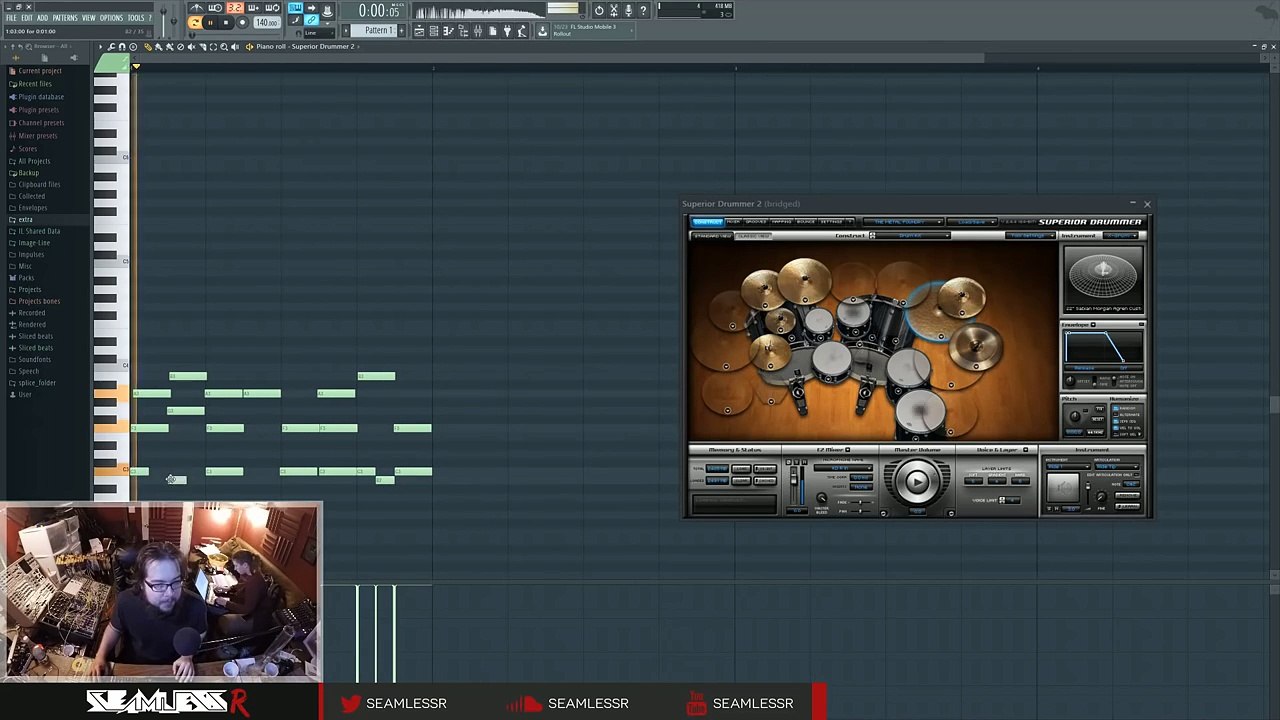The width and height of the screenshot is (1280, 720).
Task: Click the record button in transport
Action: tap(242, 22)
